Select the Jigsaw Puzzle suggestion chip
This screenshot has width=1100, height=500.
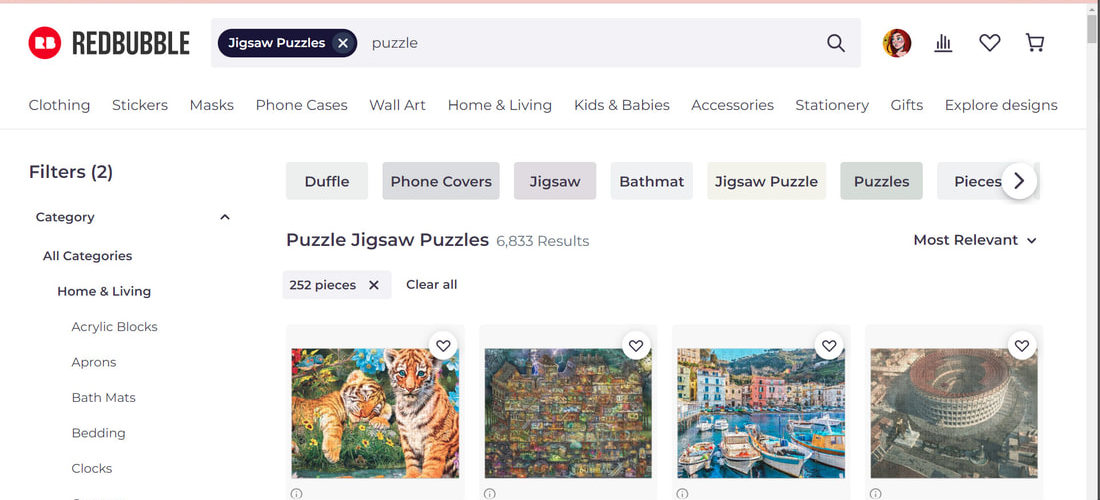tap(766, 181)
